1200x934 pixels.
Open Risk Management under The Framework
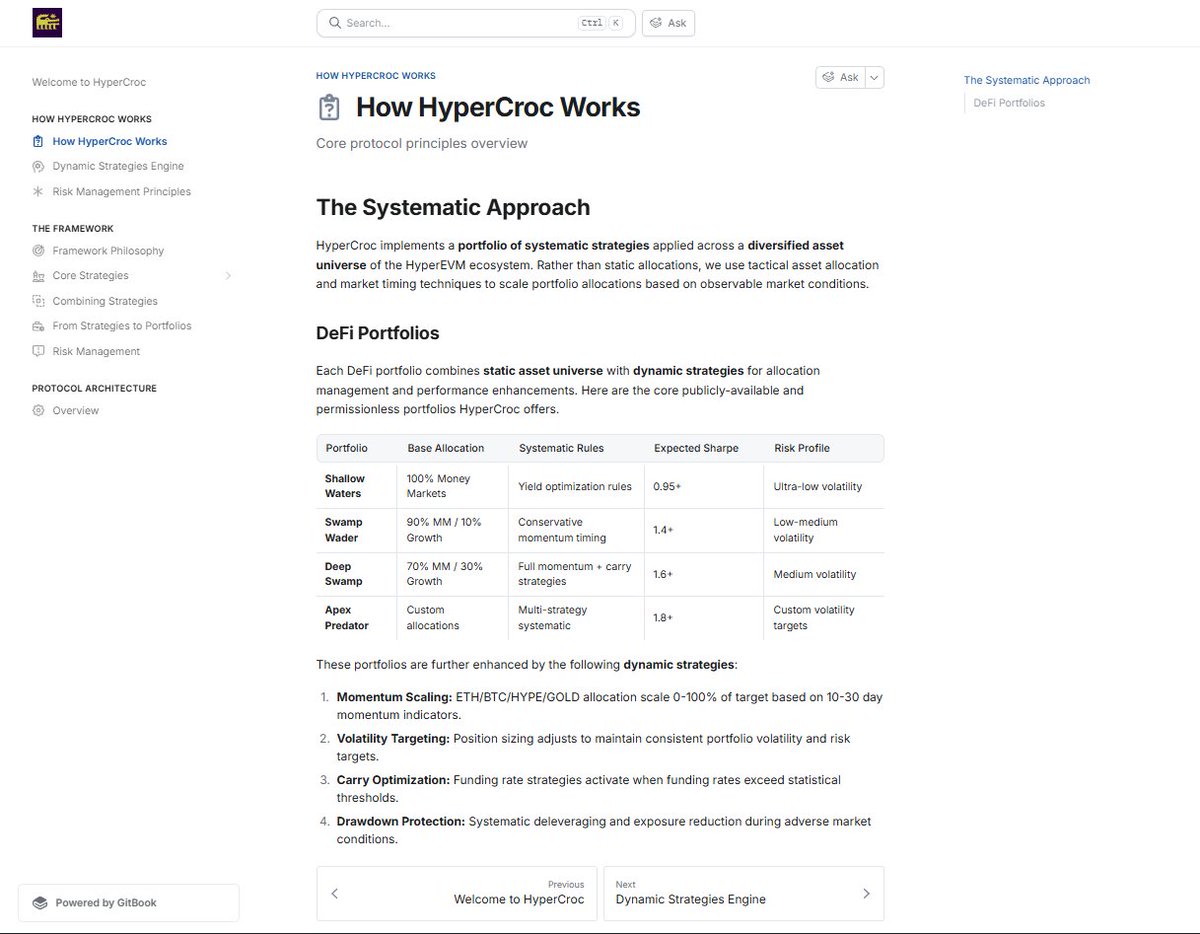pos(96,351)
